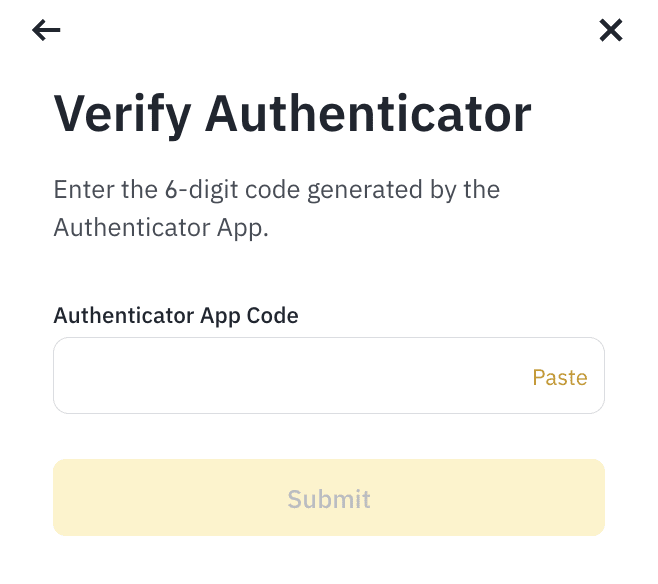Screen dimensions: 658x584
Task: Click the word Authenticator in the title
Action: (368, 114)
